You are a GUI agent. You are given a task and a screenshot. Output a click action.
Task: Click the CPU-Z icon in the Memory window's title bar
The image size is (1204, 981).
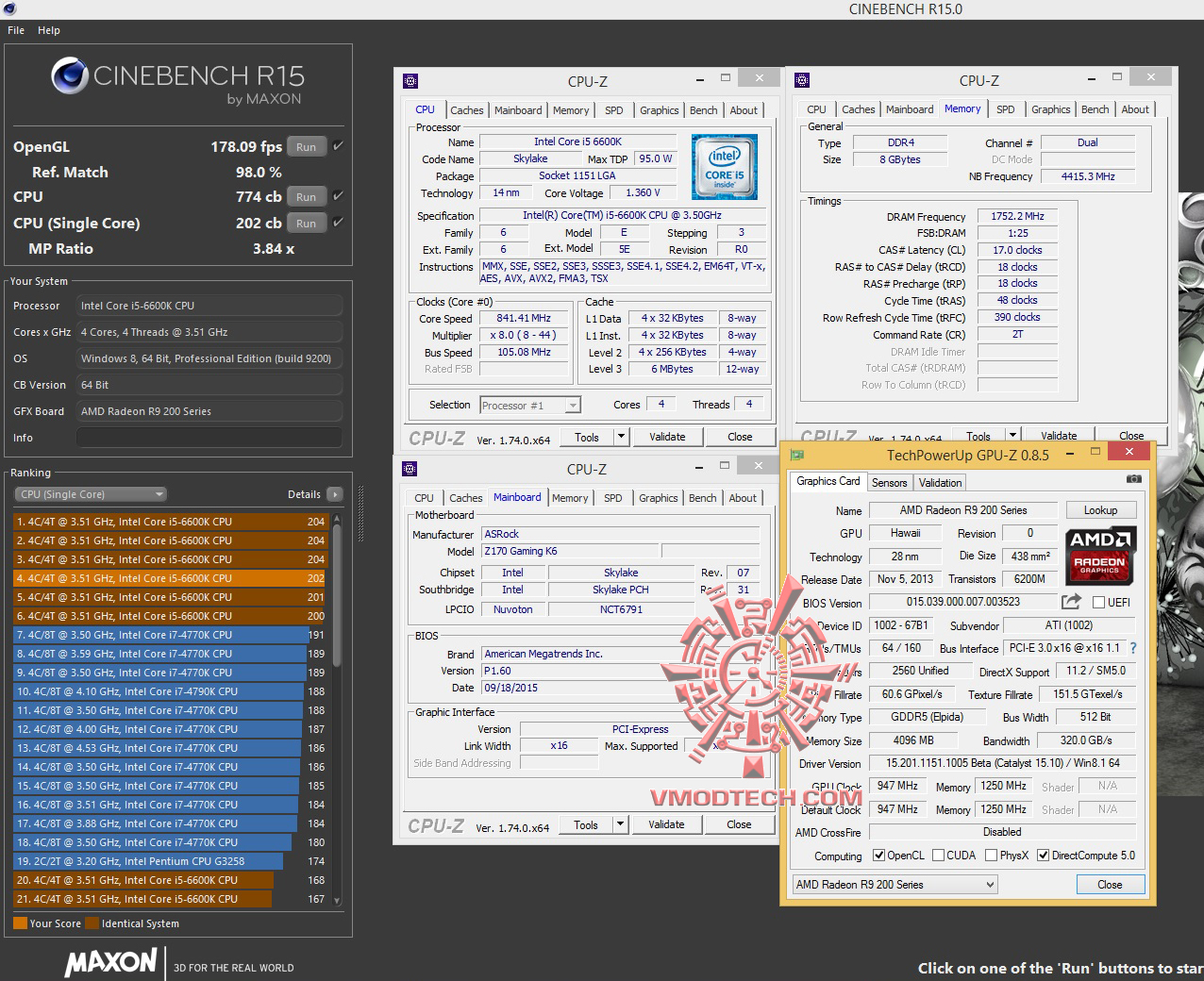coord(802,80)
